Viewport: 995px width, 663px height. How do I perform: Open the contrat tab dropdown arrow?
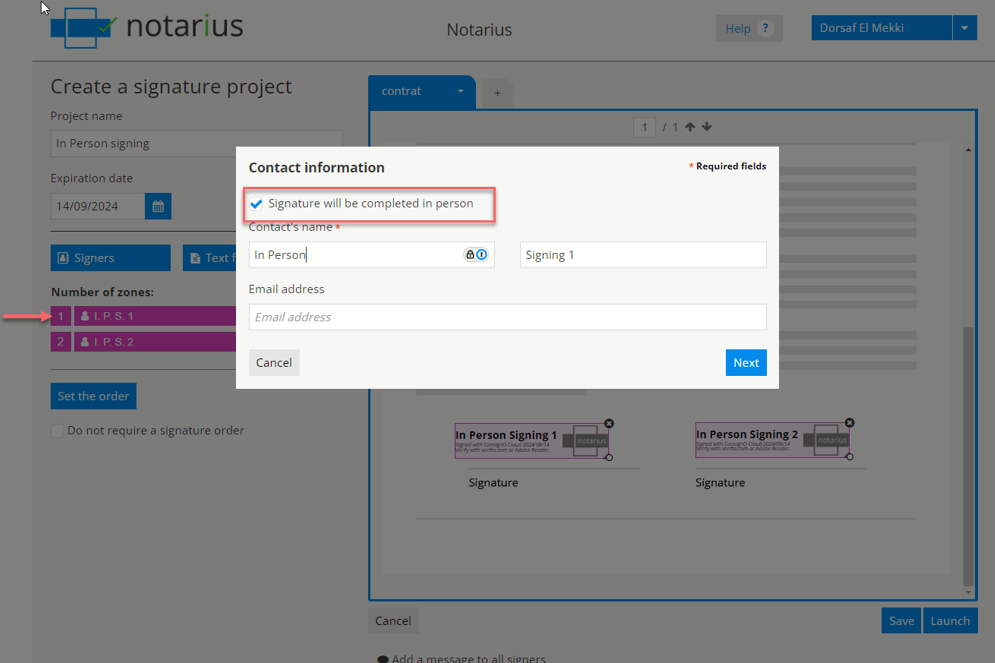(x=460, y=91)
